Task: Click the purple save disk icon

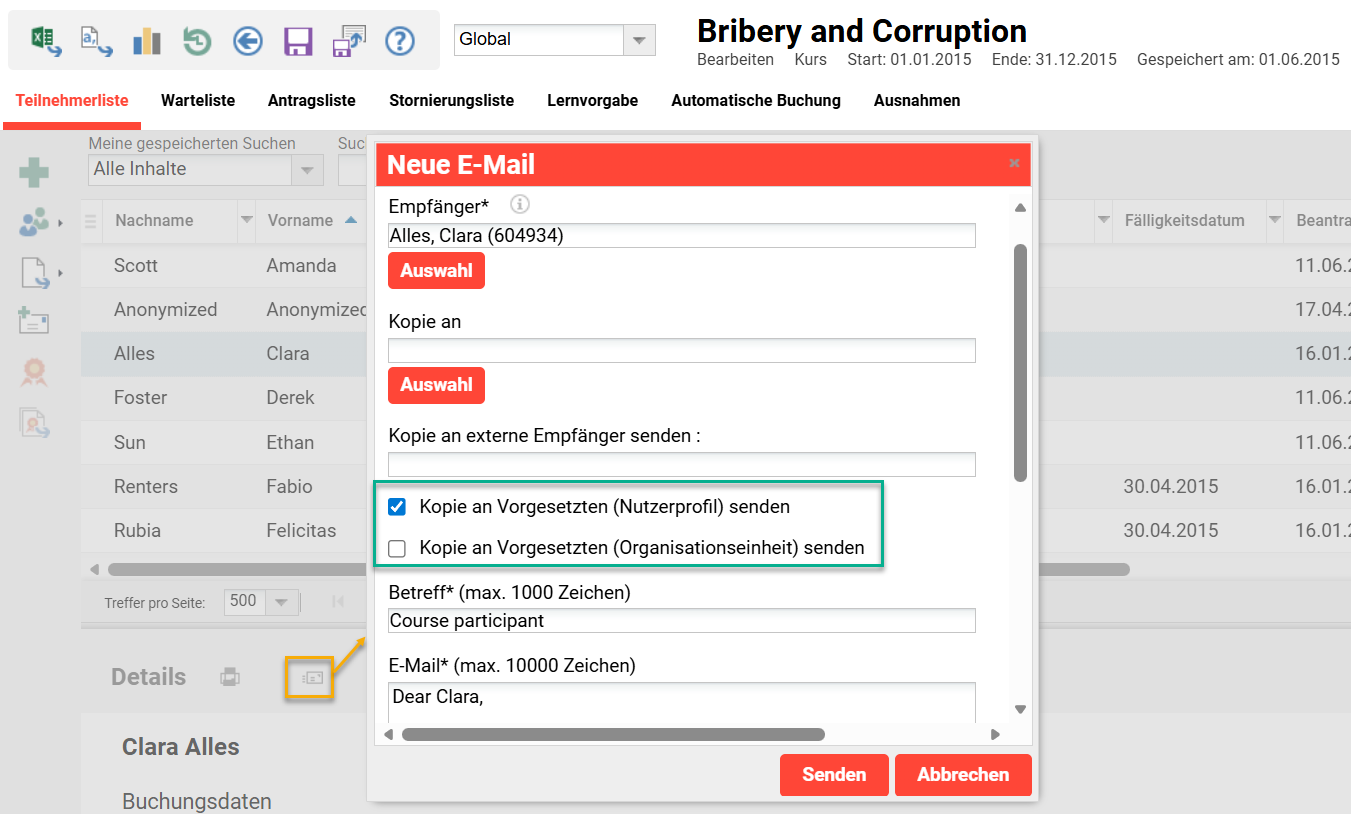Action: (298, 41)
